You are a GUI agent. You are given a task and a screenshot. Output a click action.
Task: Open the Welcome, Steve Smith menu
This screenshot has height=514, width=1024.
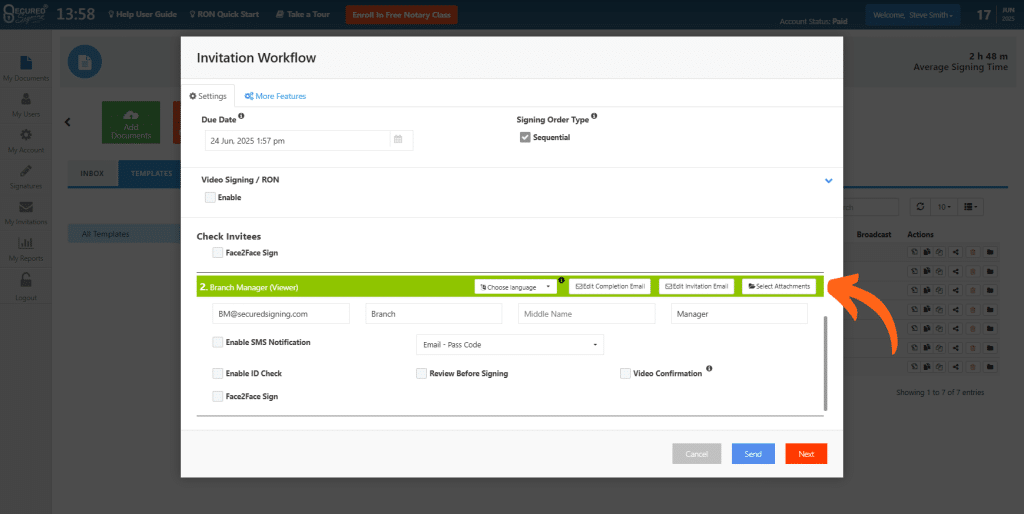(912, 15)
